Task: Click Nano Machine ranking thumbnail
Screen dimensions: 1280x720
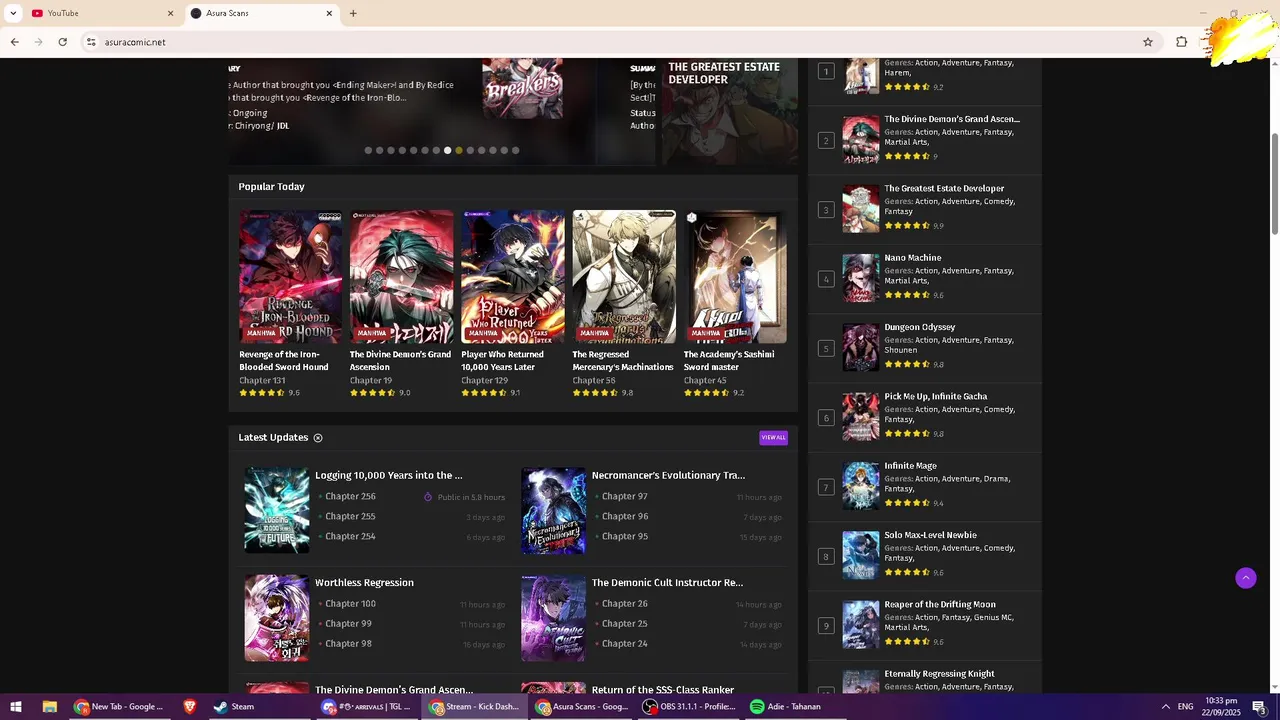Action: (x=860, y=278)
